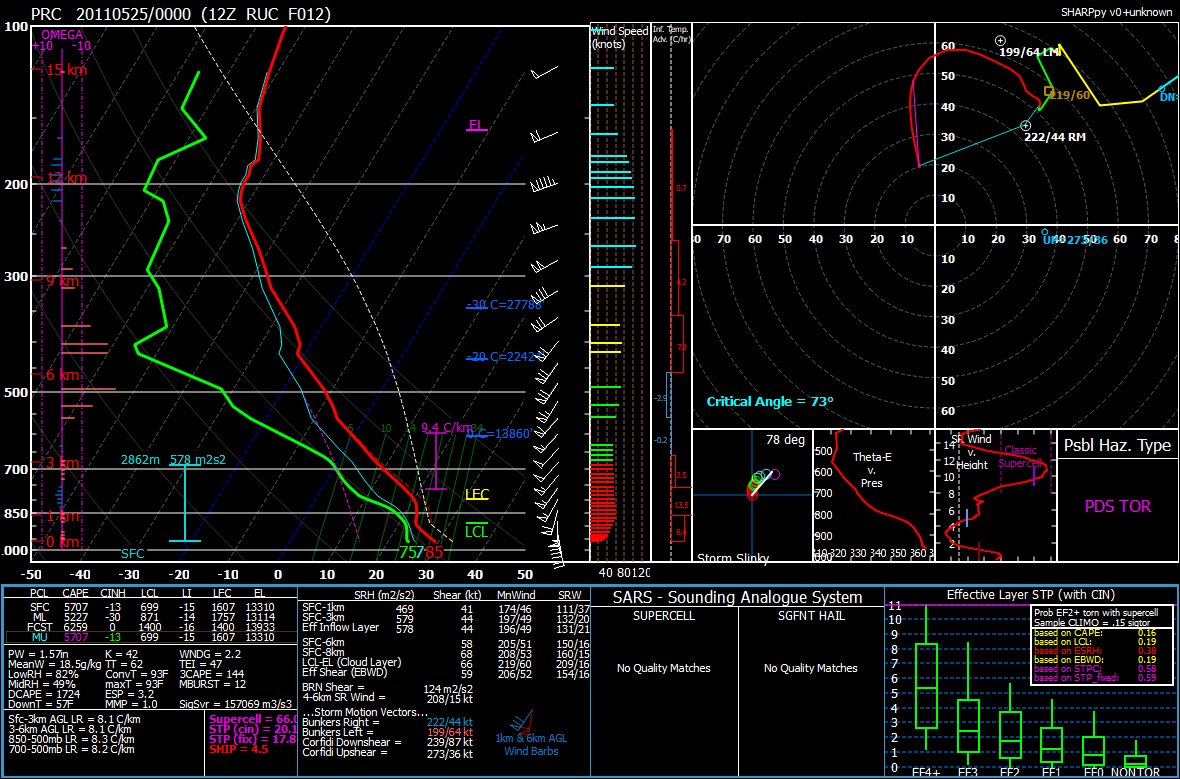Click the 15 km height label
Viewport: 1180px width, 779px height.
click(66, 71)
